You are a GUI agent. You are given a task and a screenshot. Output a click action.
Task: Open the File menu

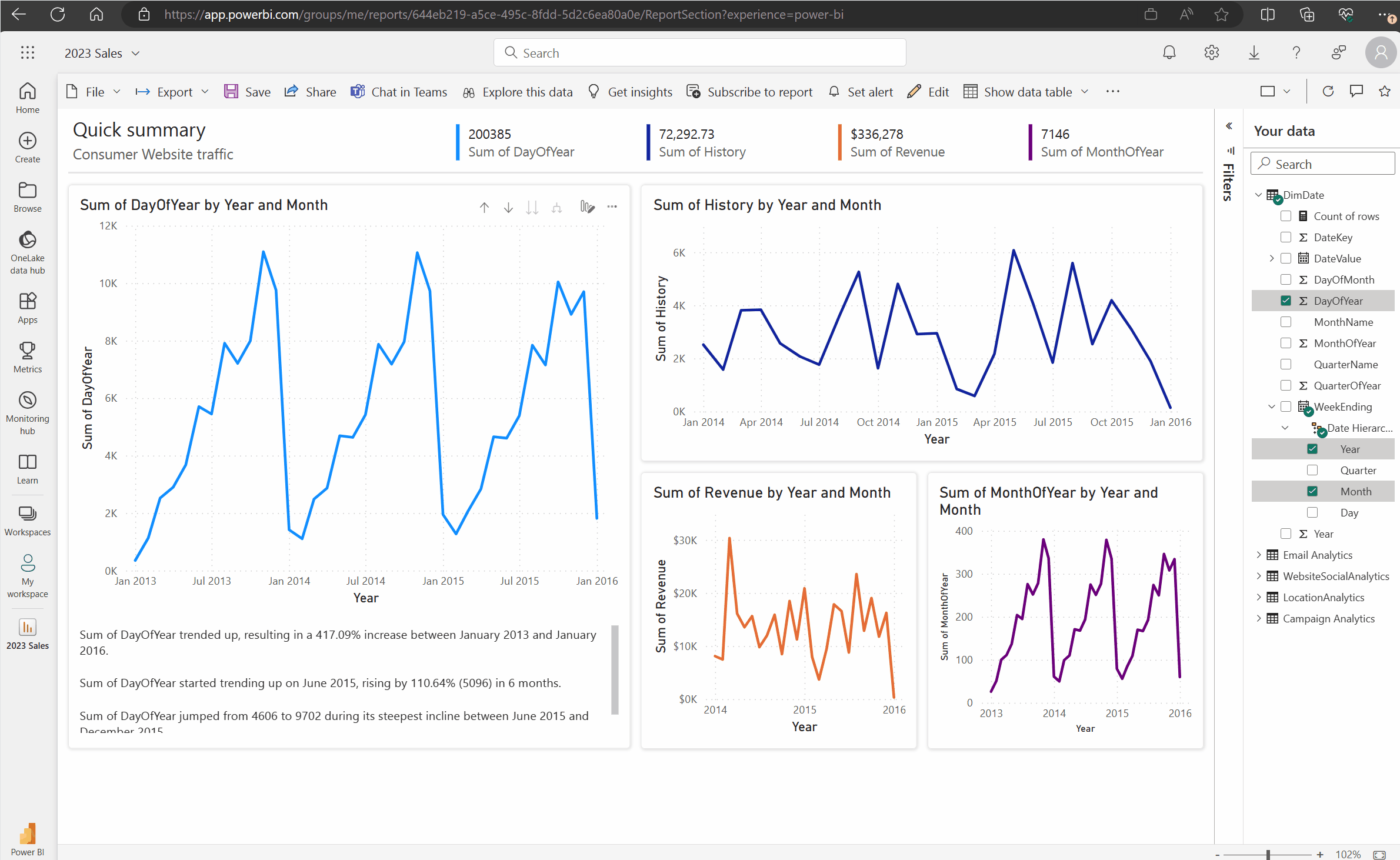93,91
